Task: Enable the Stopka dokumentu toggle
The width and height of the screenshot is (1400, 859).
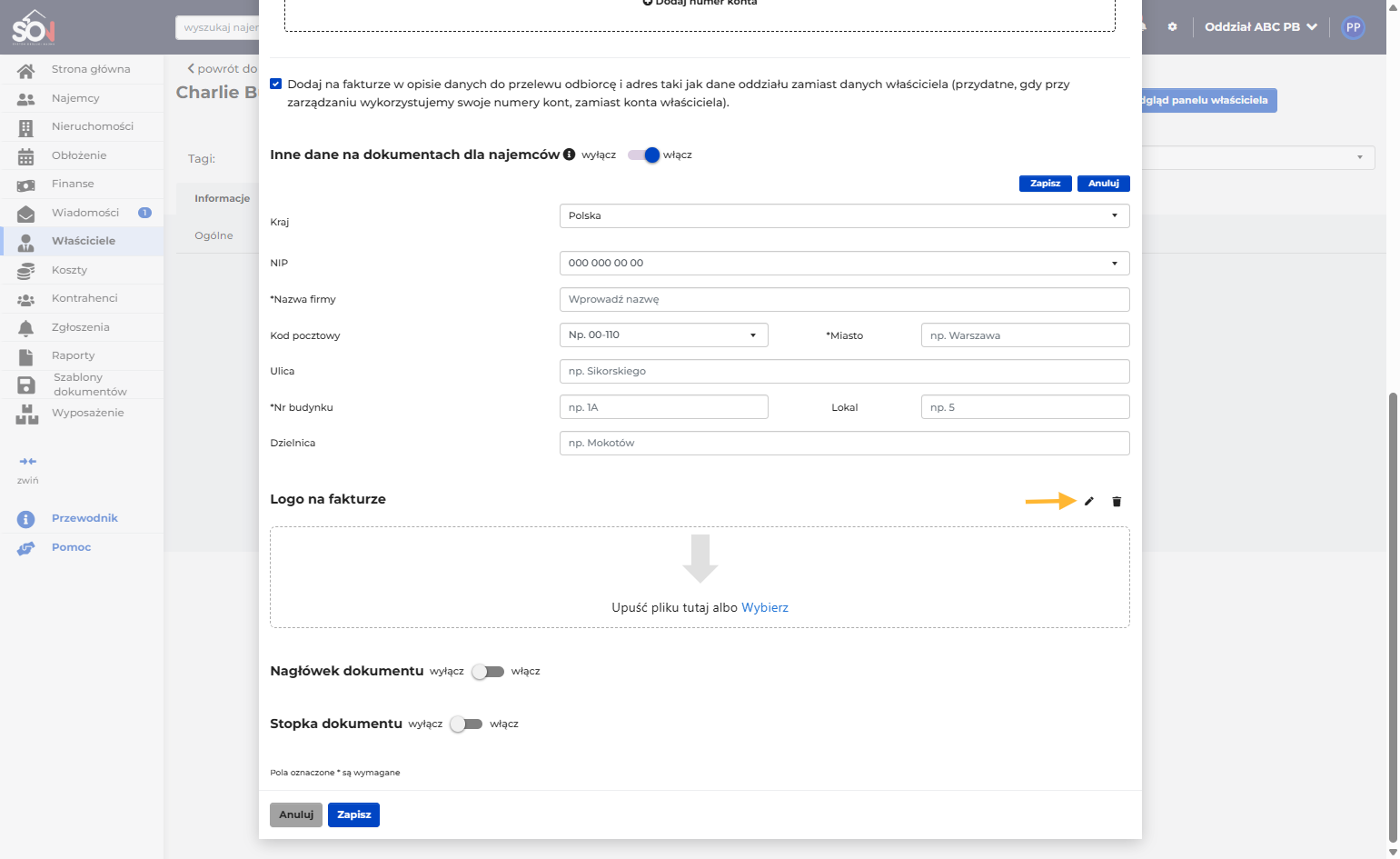Action: click(x=466, y=724)
